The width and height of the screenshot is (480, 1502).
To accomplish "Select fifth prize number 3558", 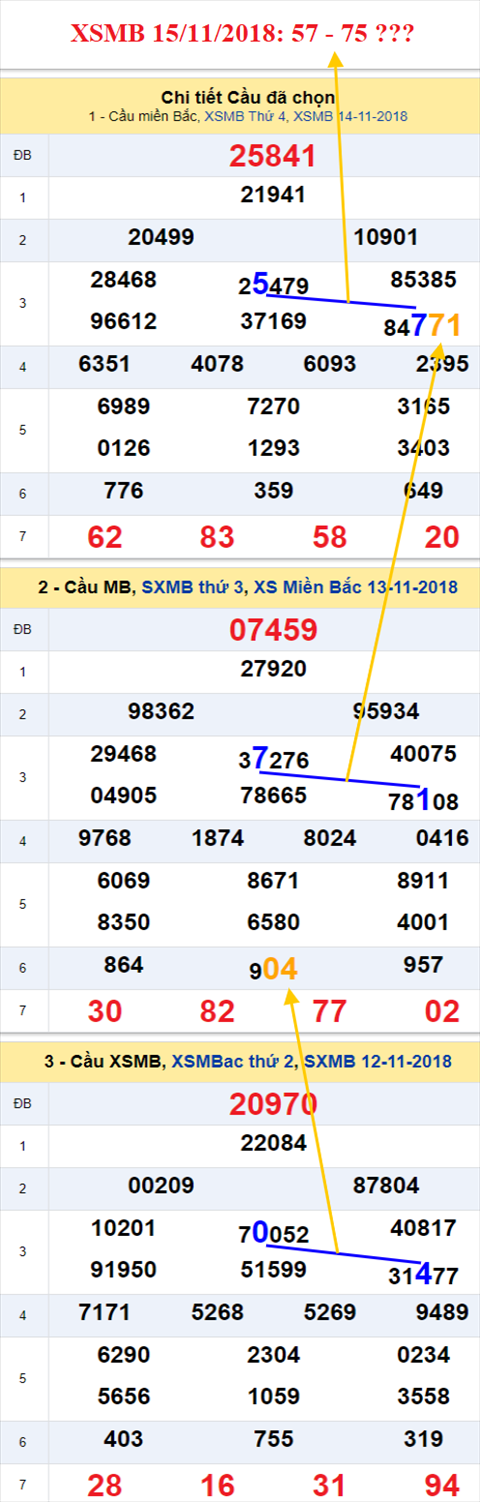I will pos(423,1396).
